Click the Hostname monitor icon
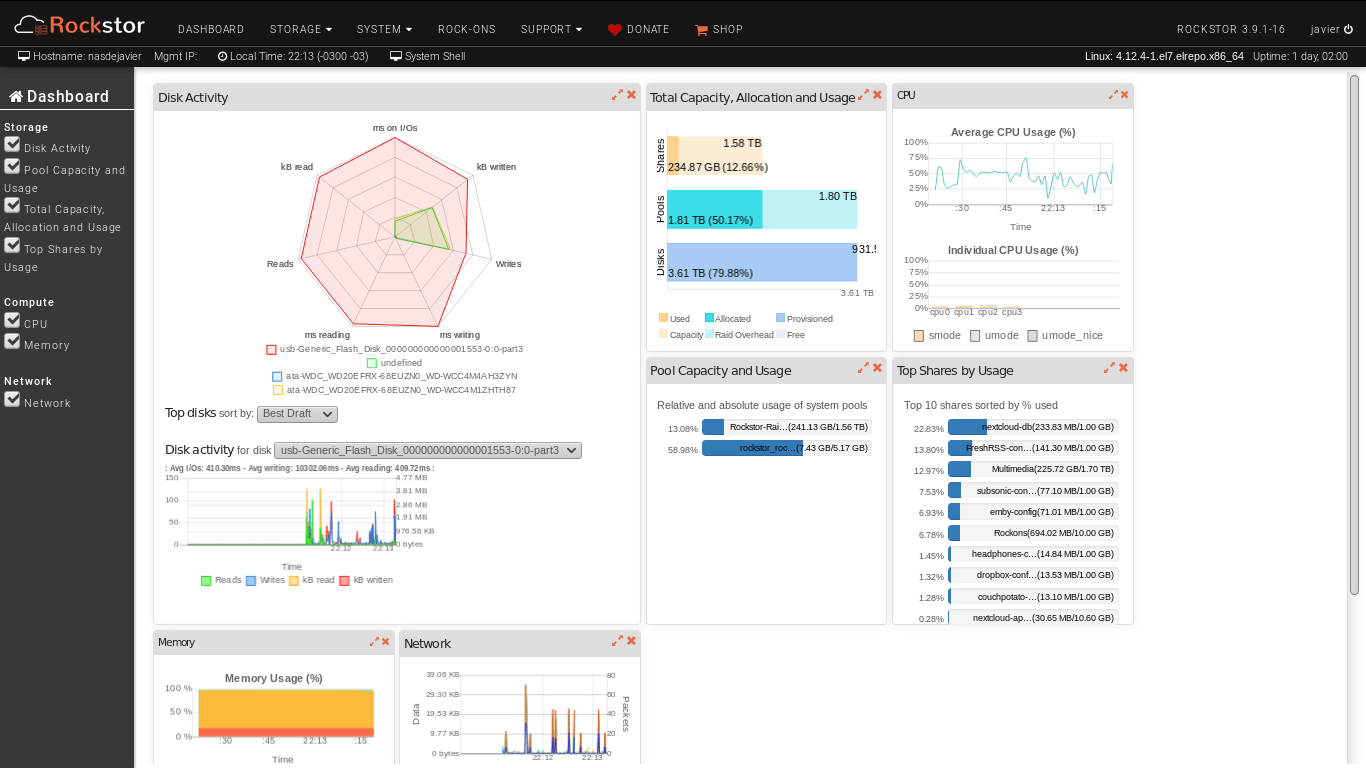The height and width of the screenshot is (768, 1366). (24, 56)
